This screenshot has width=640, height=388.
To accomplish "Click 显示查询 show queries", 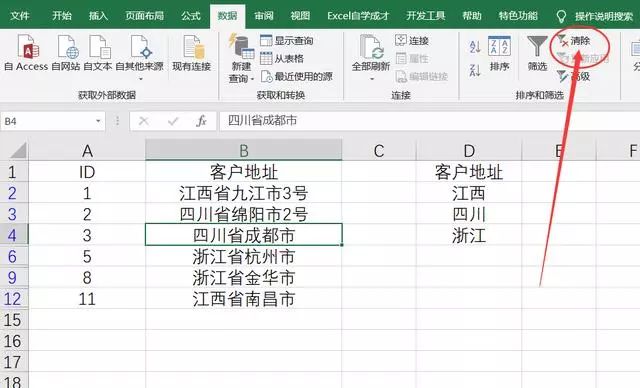I will click(287, 40).
